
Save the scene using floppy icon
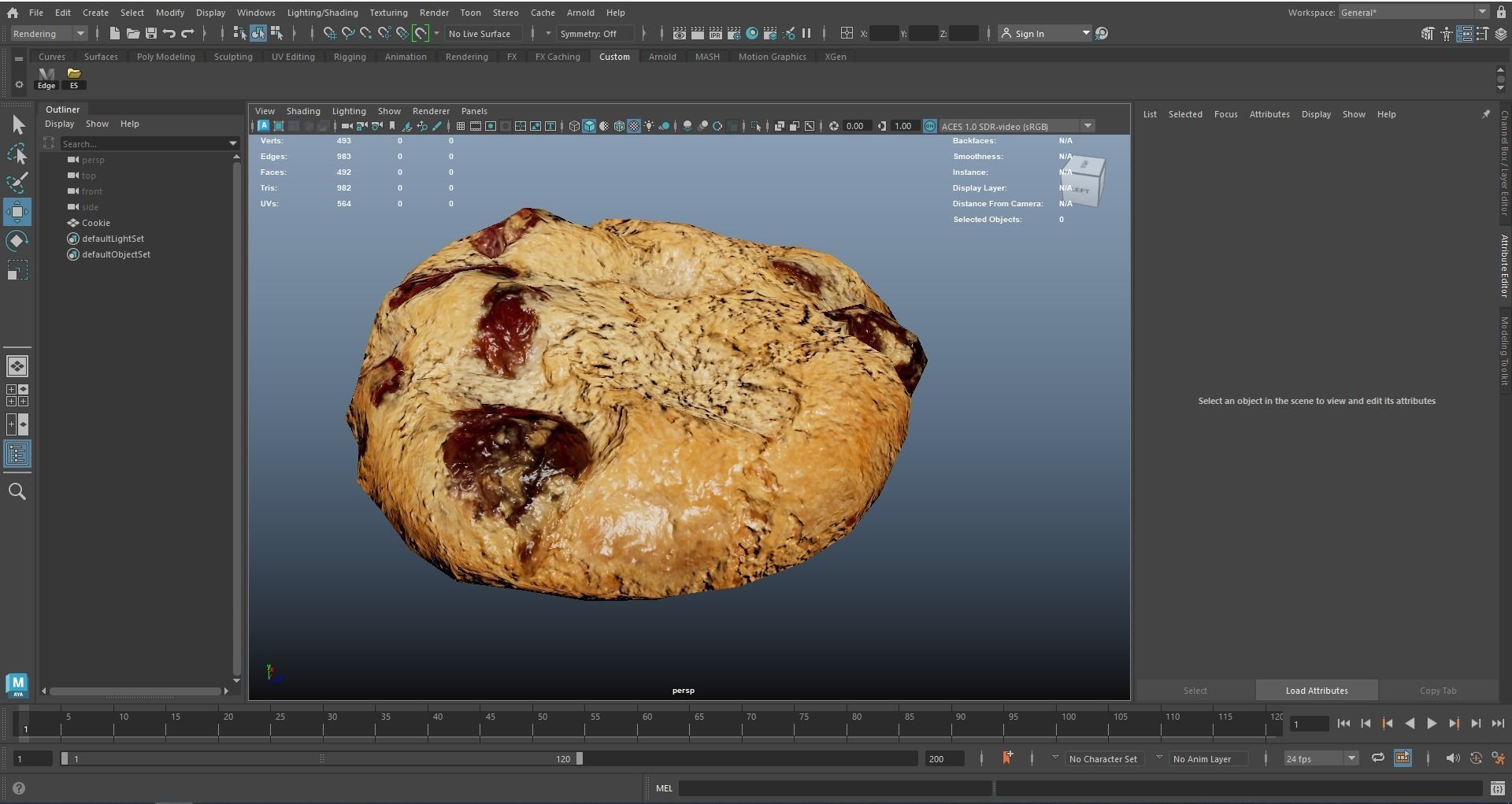coord(151,33)
